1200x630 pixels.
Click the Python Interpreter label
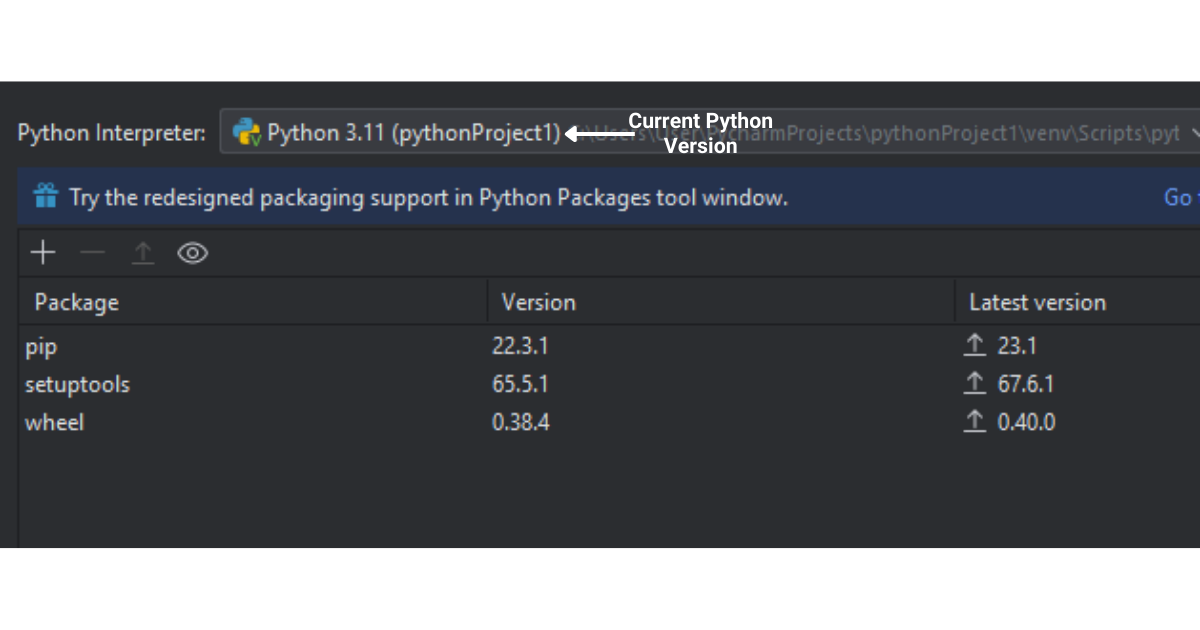coord(112,133)
